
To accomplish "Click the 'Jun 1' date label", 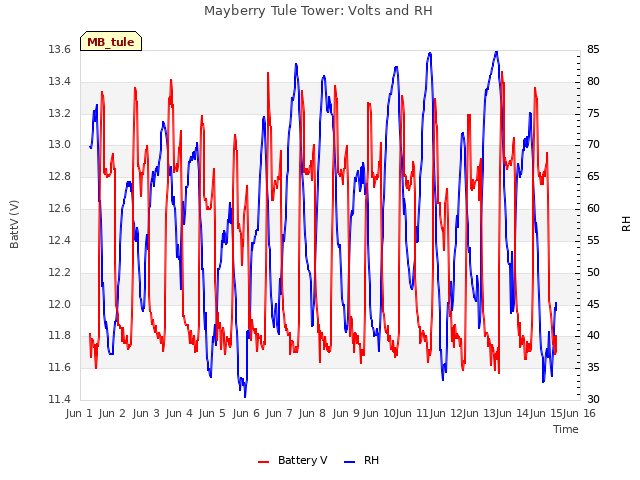I will 79,414.
